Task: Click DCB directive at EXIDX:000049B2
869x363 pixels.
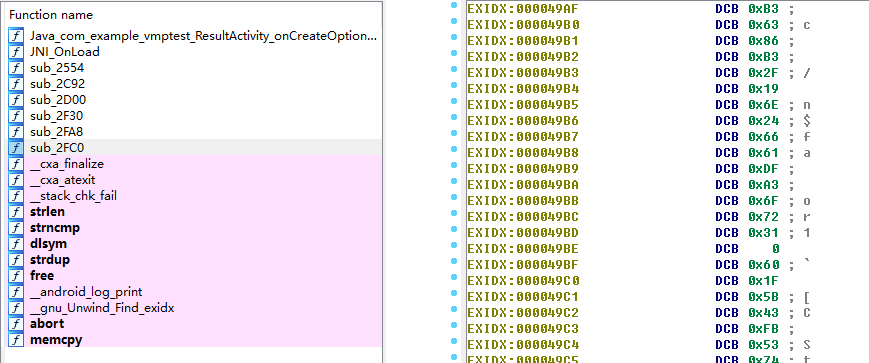Action: pos(727,57)
